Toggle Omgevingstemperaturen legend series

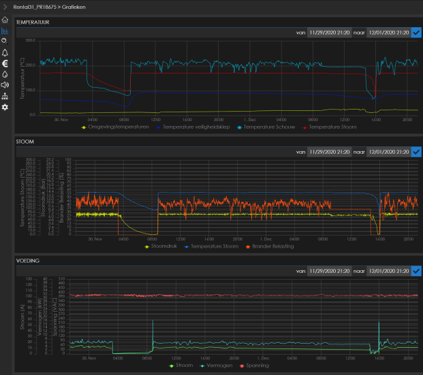click(x=115, y=127)
